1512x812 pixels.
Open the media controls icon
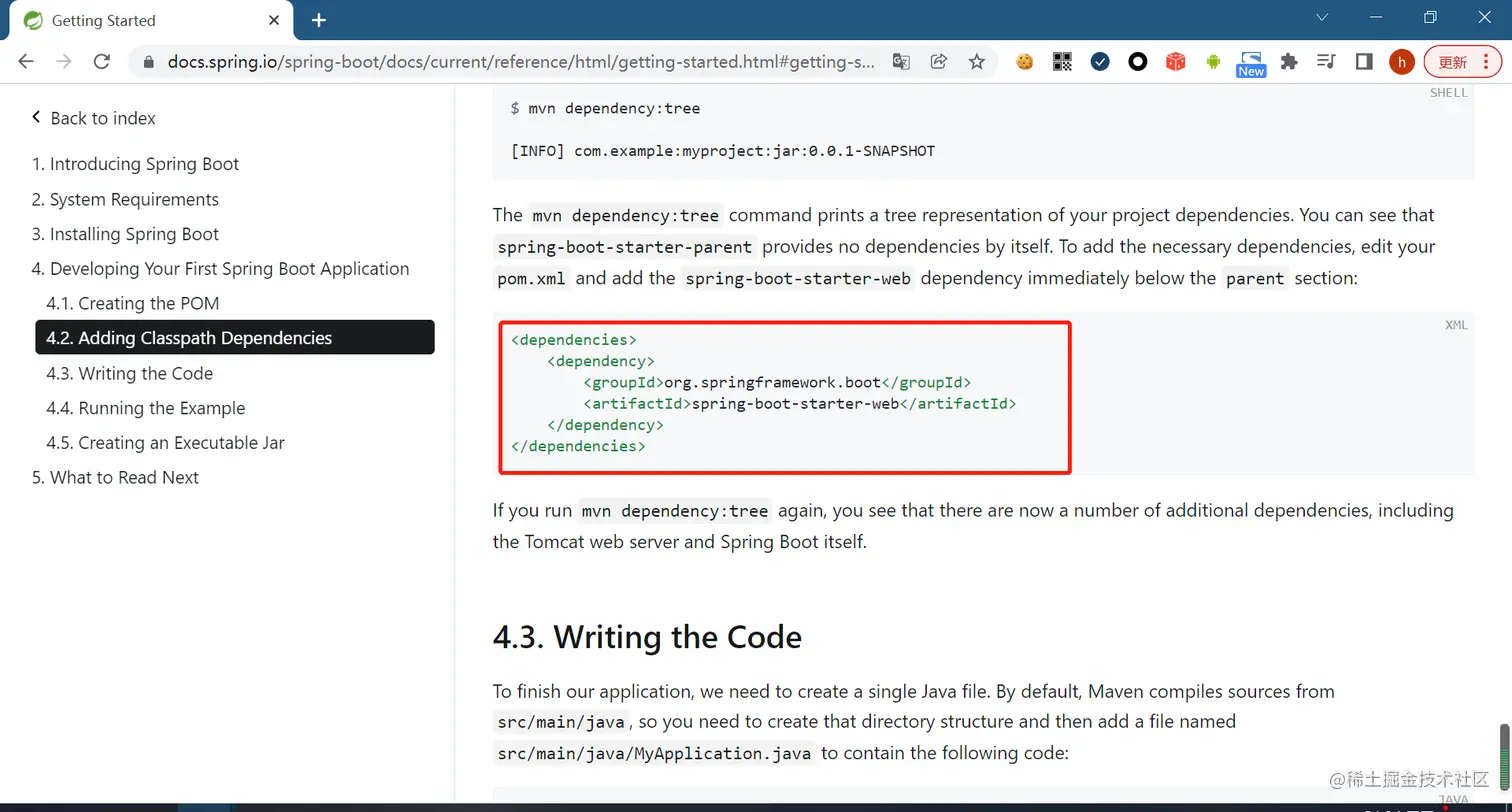click(x=1327, y=62)
